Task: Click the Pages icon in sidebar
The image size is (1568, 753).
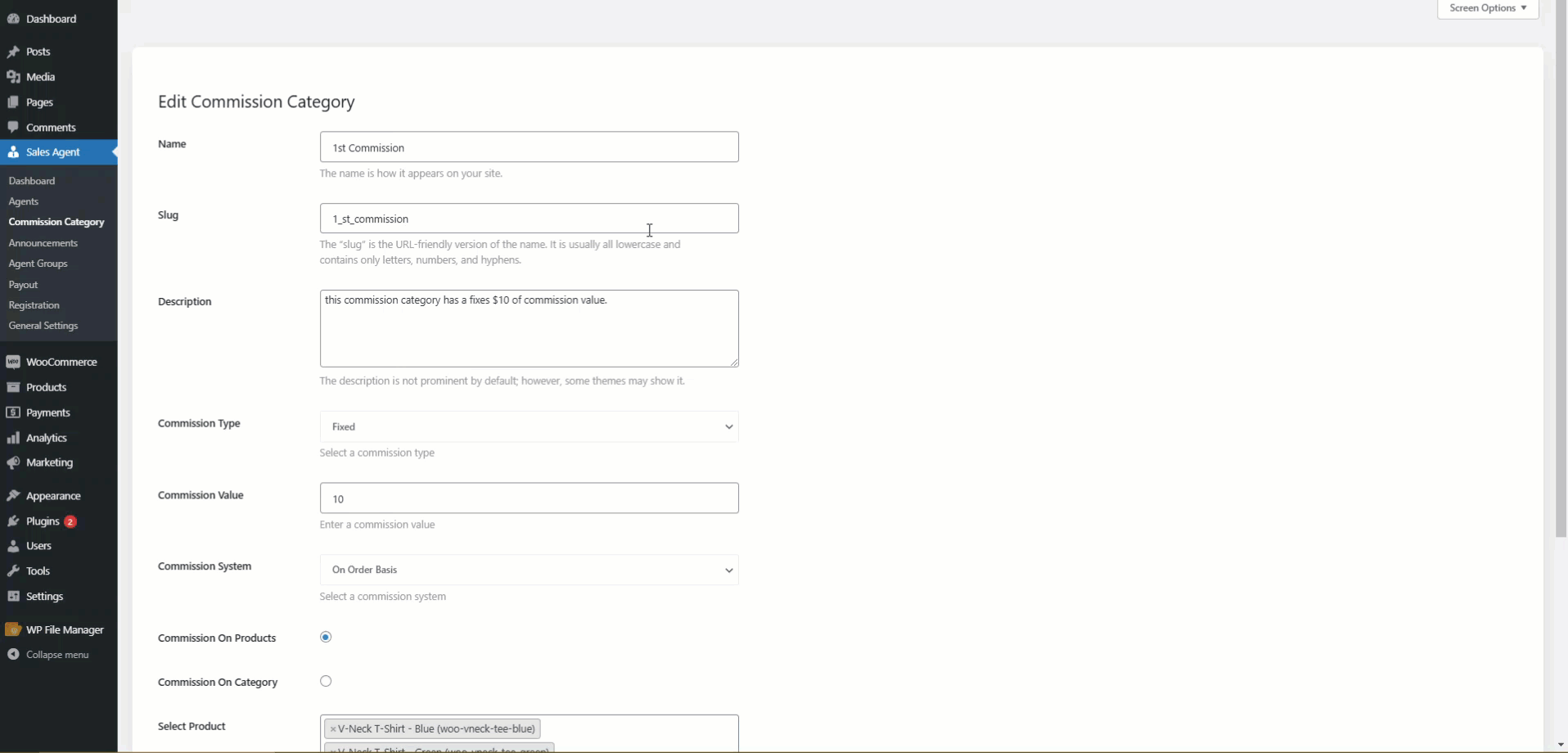Action: click(x=13, y=102)
